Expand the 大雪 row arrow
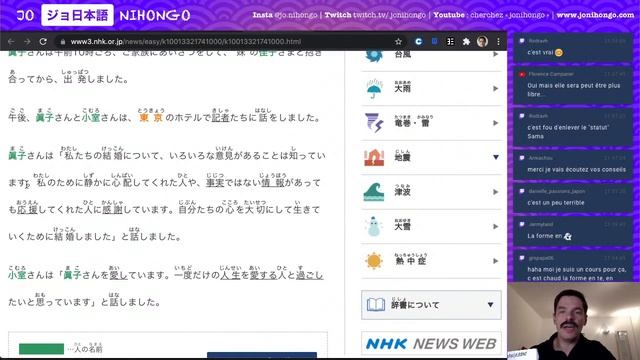This screenshot has height=360, width=640. pyautogui.click(x=496, y=227)
